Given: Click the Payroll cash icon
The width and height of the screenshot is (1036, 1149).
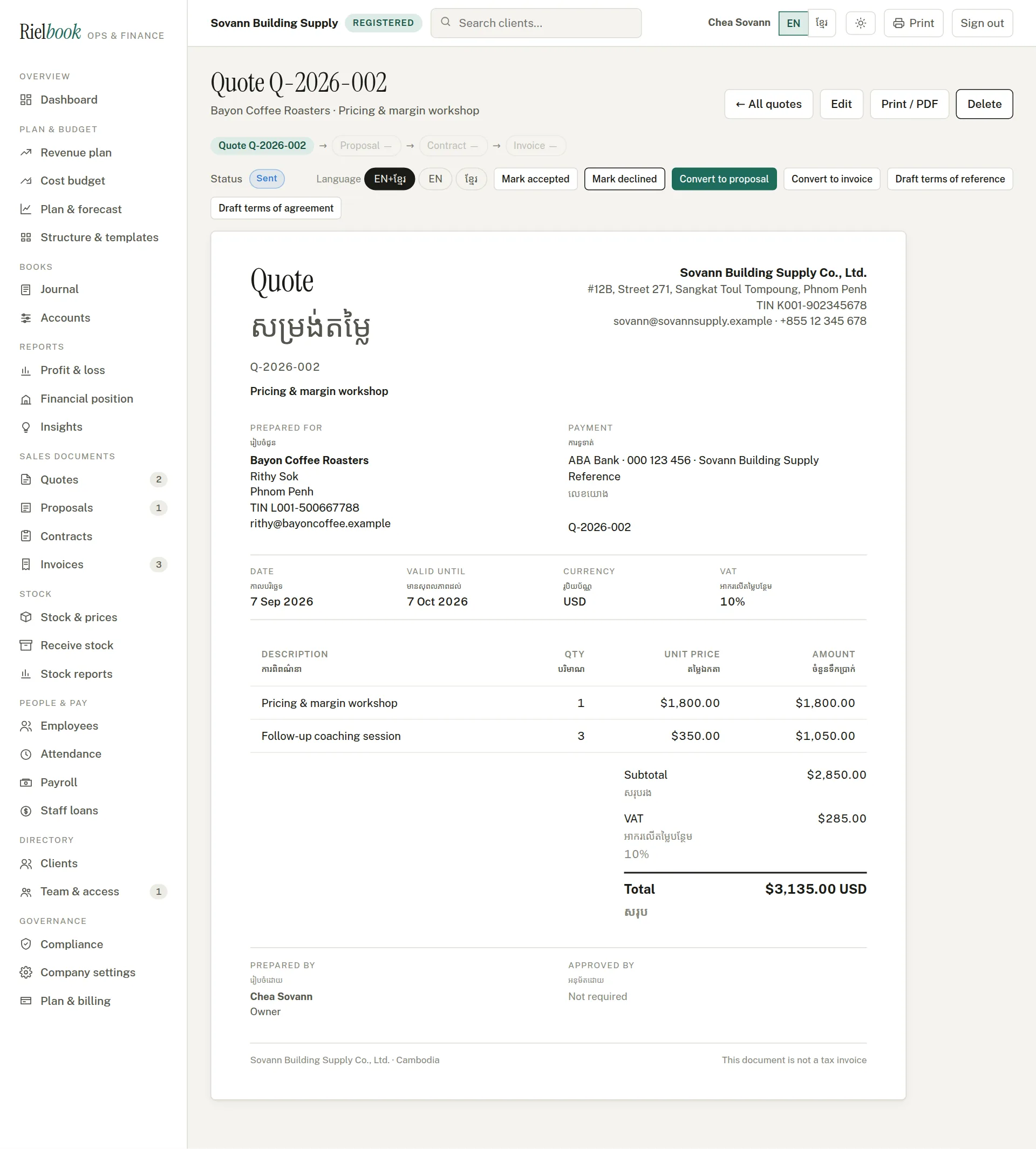Looking at the screenshot, I should pyautogui.click(x=25, y=783).
